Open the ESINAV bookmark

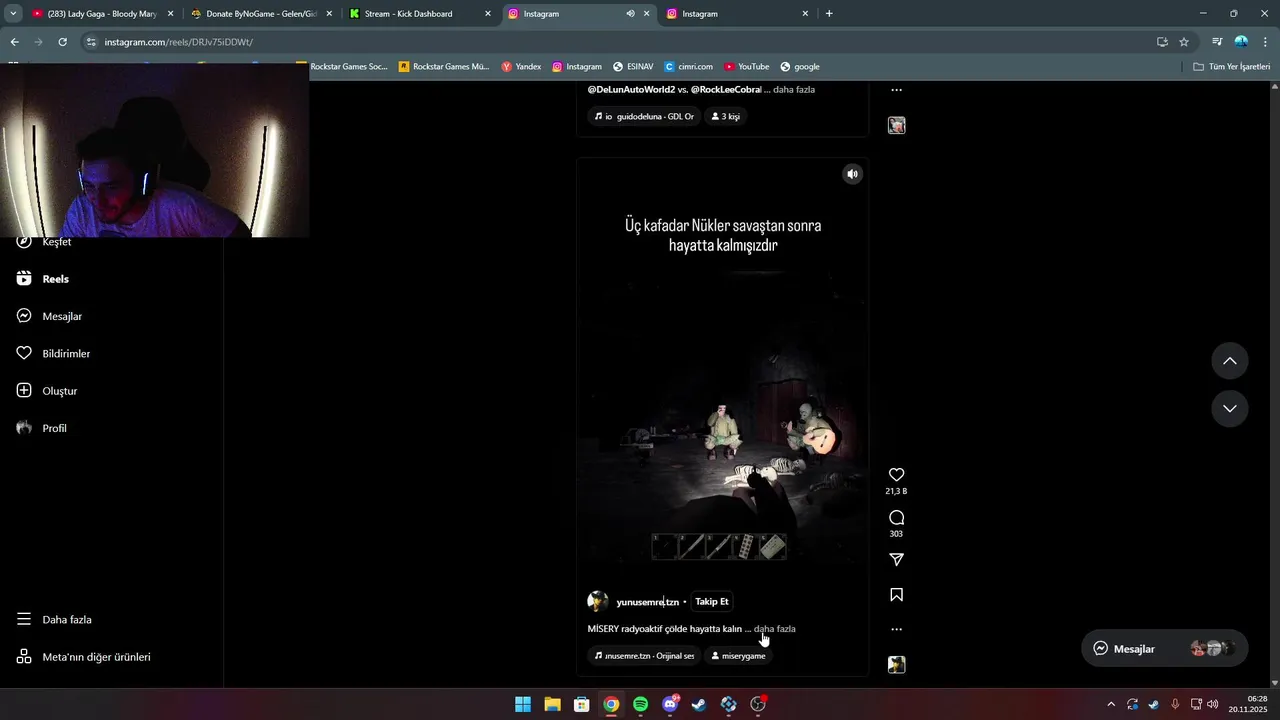(x=633, y=67)
